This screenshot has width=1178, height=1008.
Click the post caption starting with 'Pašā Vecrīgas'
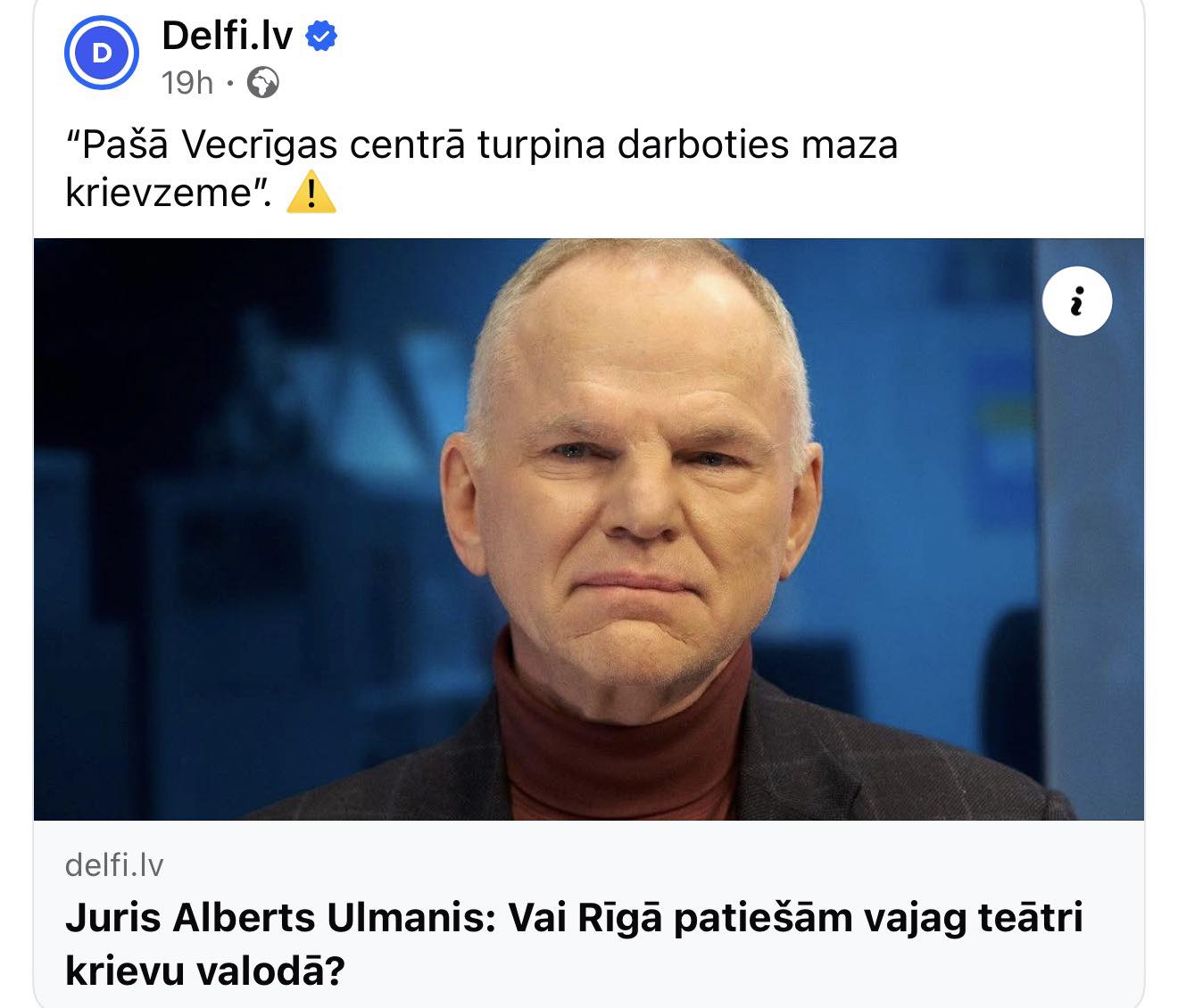482,169
